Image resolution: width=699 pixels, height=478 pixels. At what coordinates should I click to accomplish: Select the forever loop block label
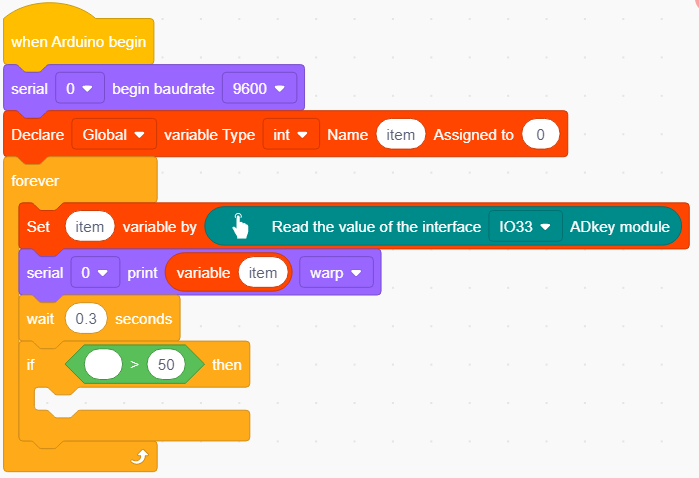pos(35,181)
